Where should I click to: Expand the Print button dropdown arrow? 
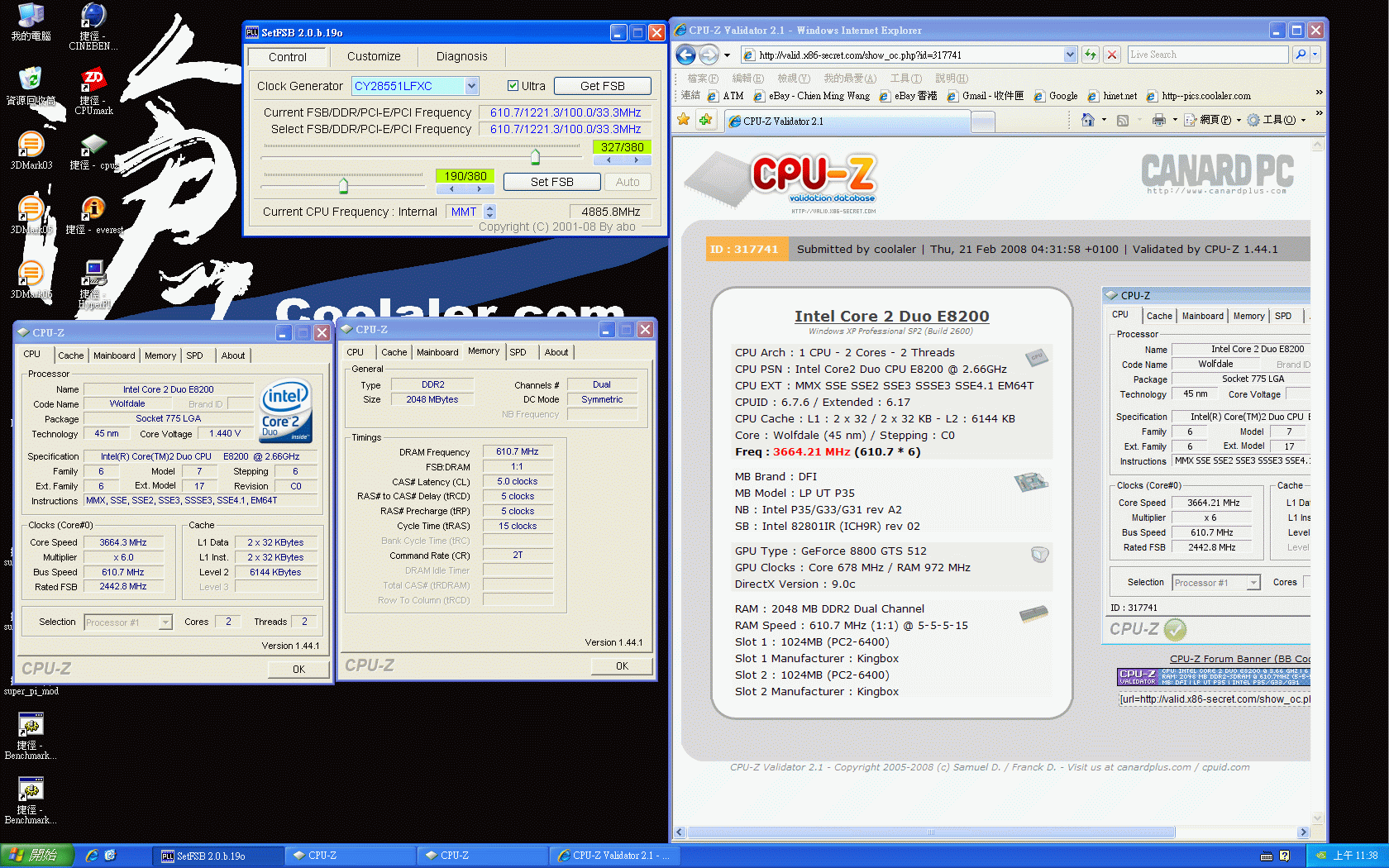tap(1175, 120)
